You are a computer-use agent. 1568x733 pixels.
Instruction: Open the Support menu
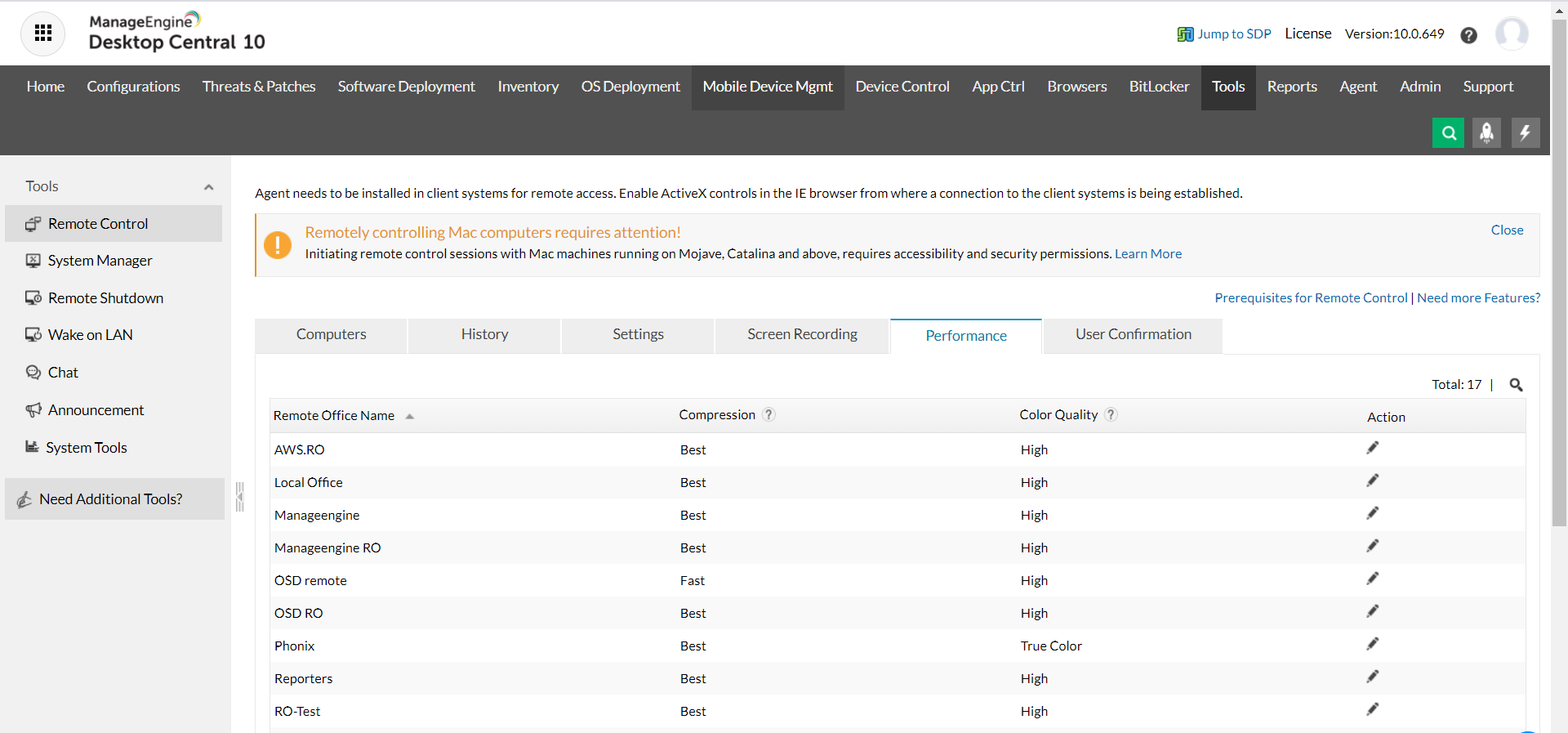coord(1488,87)
